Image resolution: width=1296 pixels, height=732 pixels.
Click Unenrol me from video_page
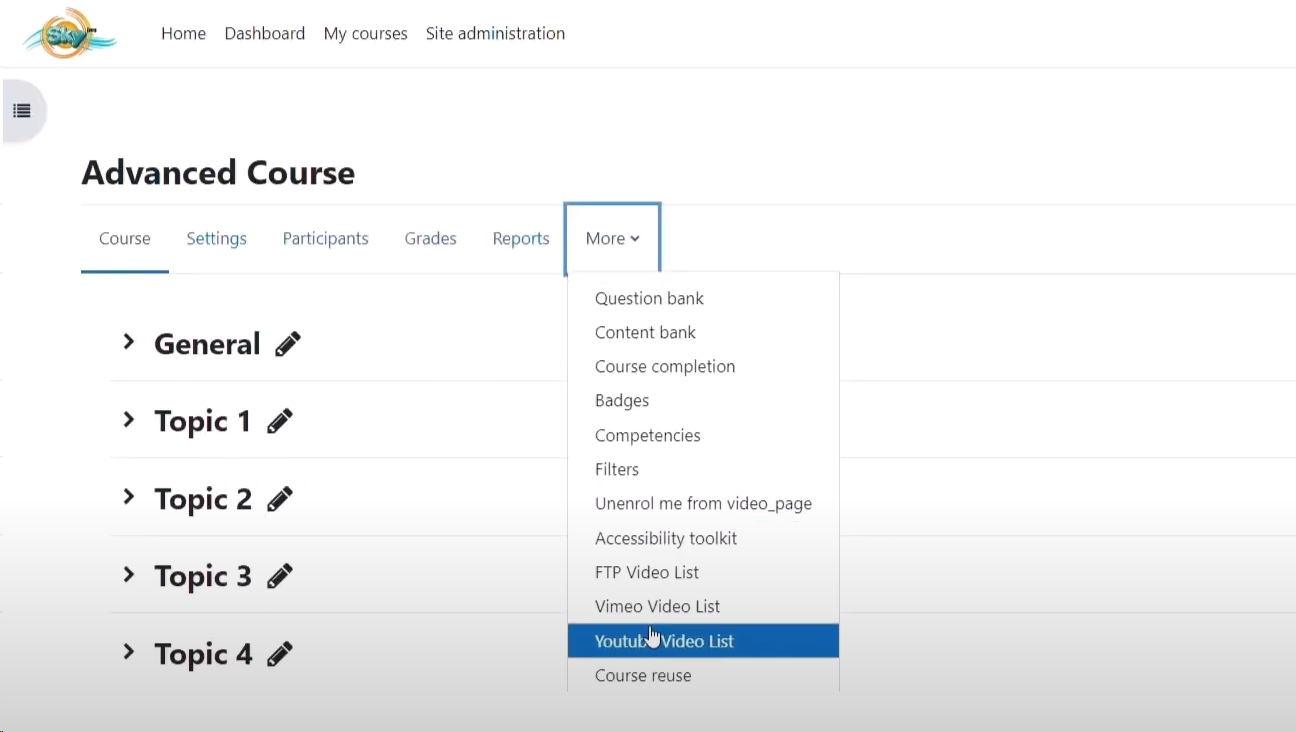[703, 503]
